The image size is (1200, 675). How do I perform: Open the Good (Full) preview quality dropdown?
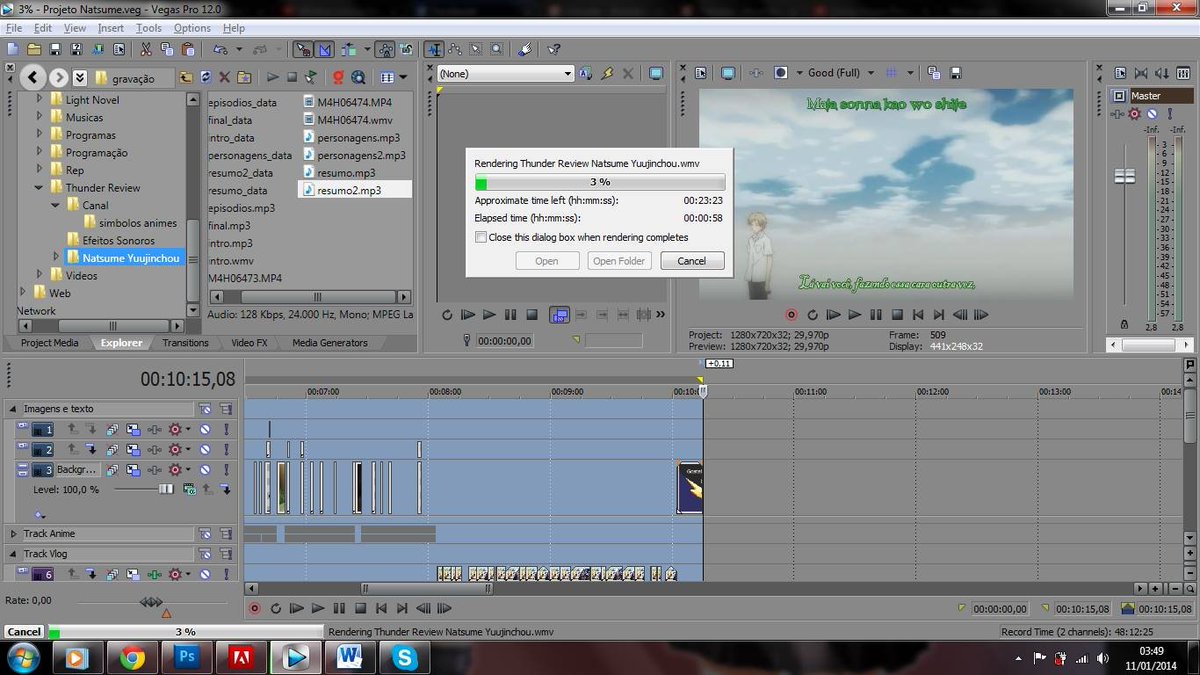point(871,73)
